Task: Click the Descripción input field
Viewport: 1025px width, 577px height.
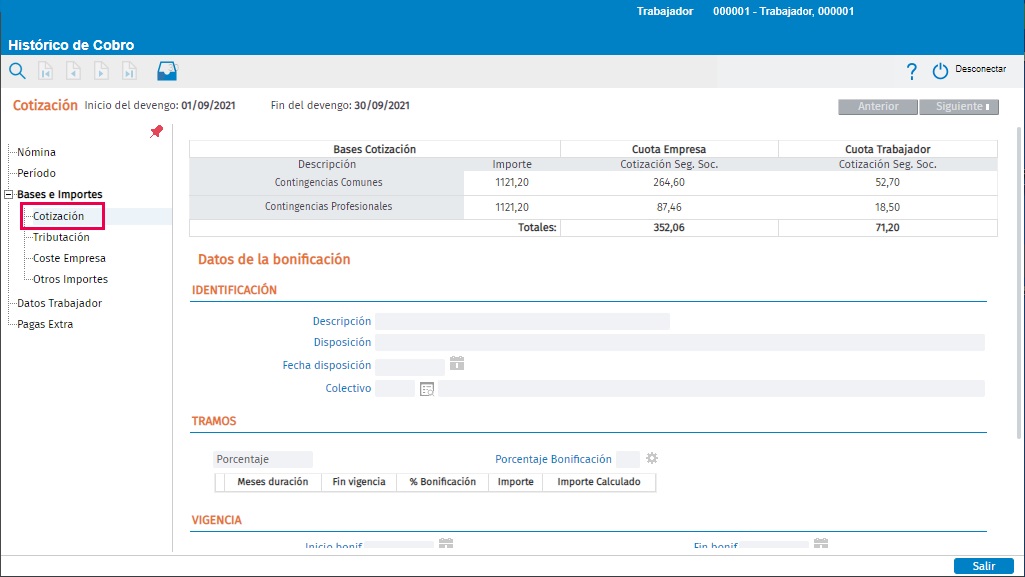Action: 522,321
